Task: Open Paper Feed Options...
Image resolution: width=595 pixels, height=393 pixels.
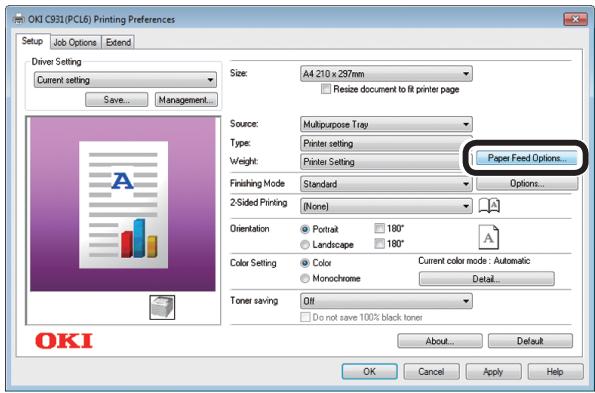Action: click(527, 158)
